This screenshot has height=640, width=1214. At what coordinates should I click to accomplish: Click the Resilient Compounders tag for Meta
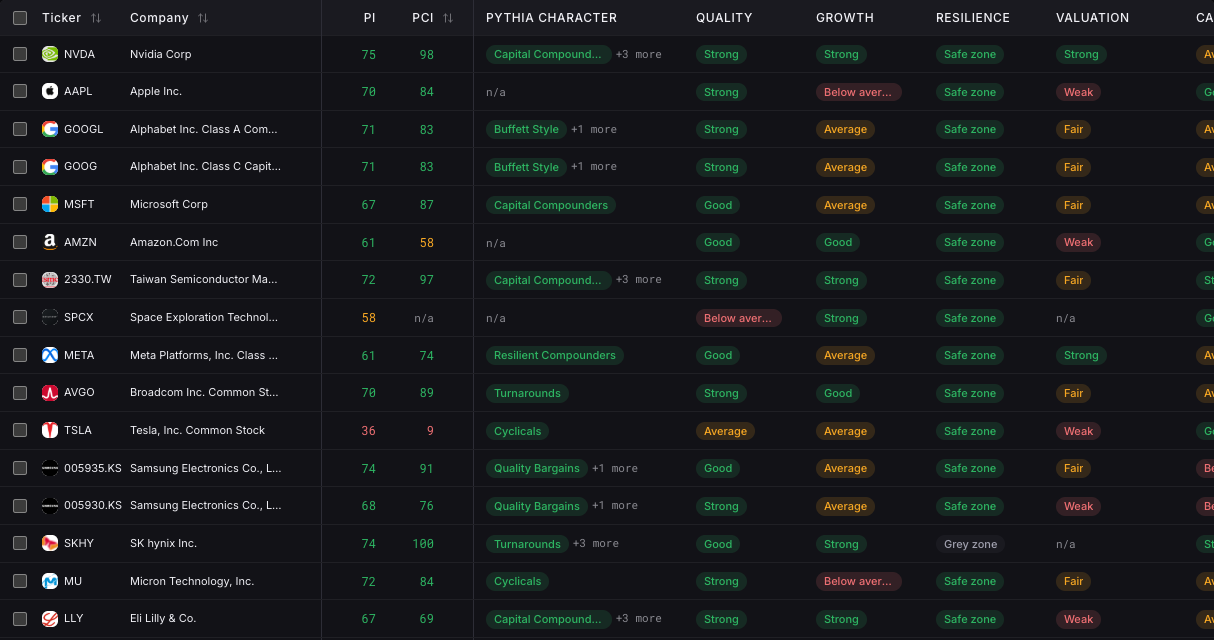[555, 355]
